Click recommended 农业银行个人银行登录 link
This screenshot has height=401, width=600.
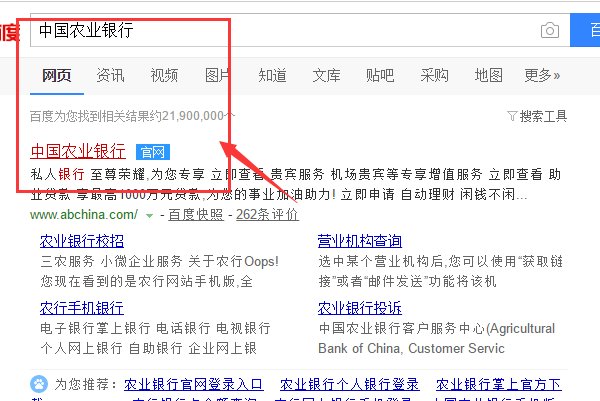click(x=350, y=385)
